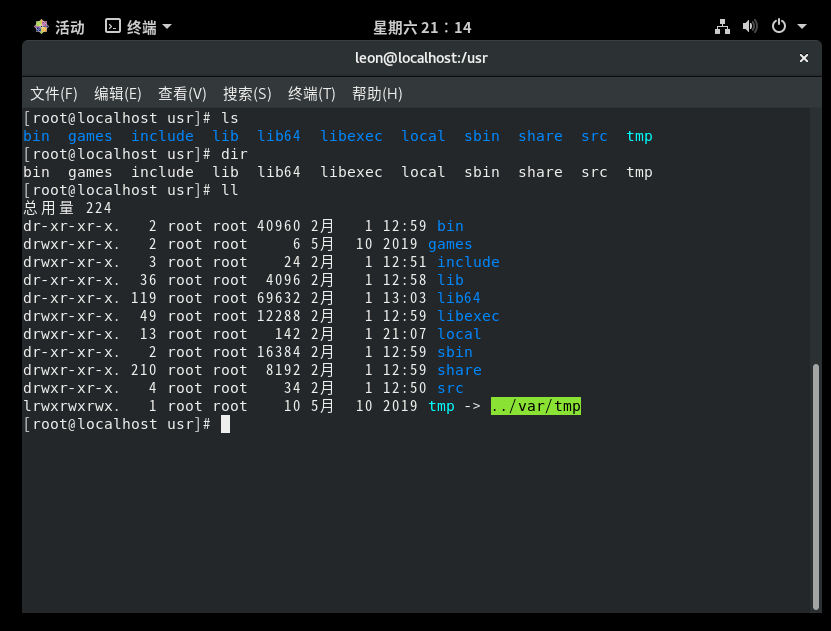
Task: Click the network connection icon
Action: tap(722, 26)
